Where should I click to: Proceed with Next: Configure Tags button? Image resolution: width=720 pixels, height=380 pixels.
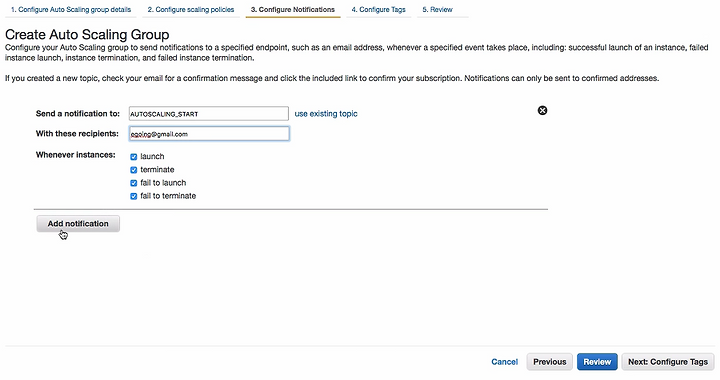pos(668,362)
